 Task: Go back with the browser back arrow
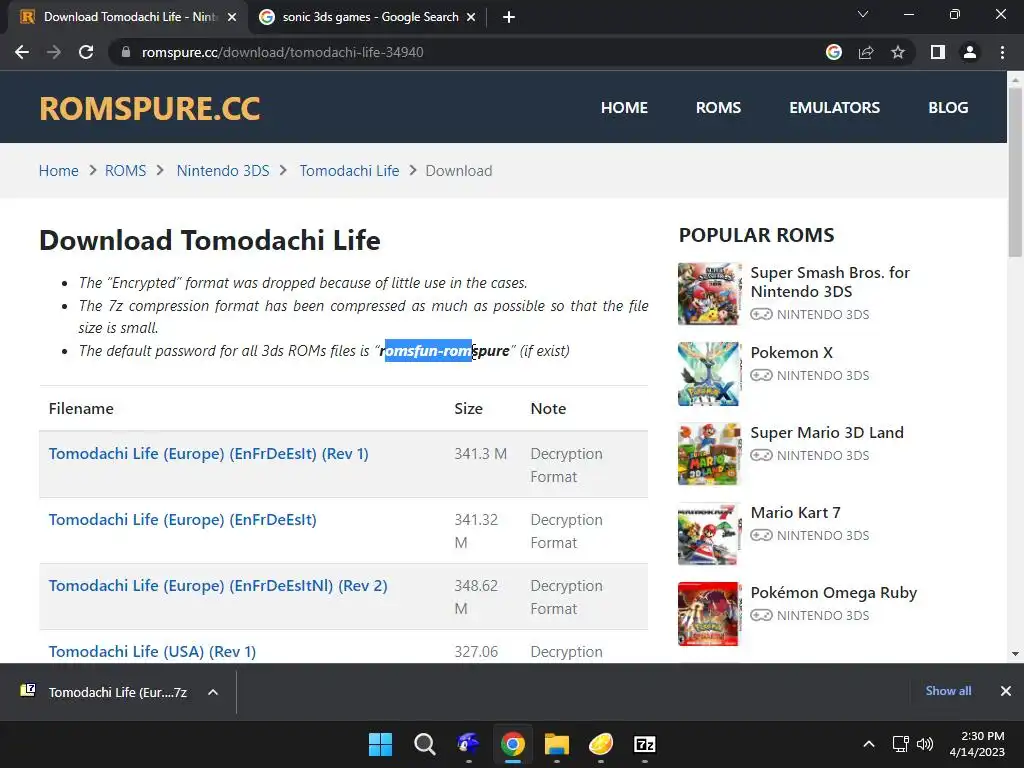(22, 52)
